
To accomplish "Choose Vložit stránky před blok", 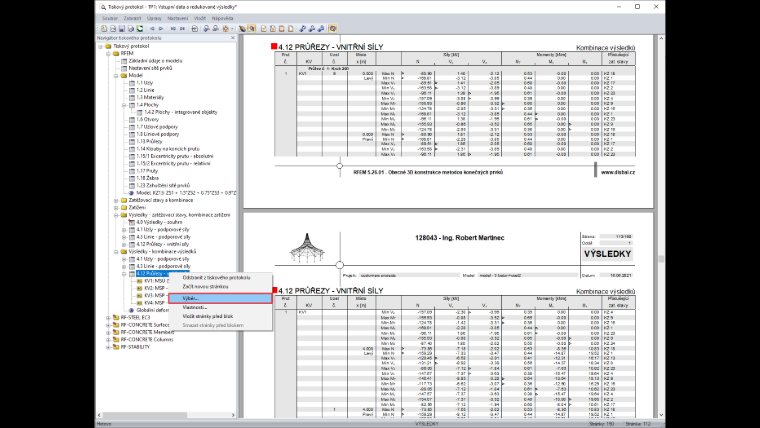I will 207,316.
